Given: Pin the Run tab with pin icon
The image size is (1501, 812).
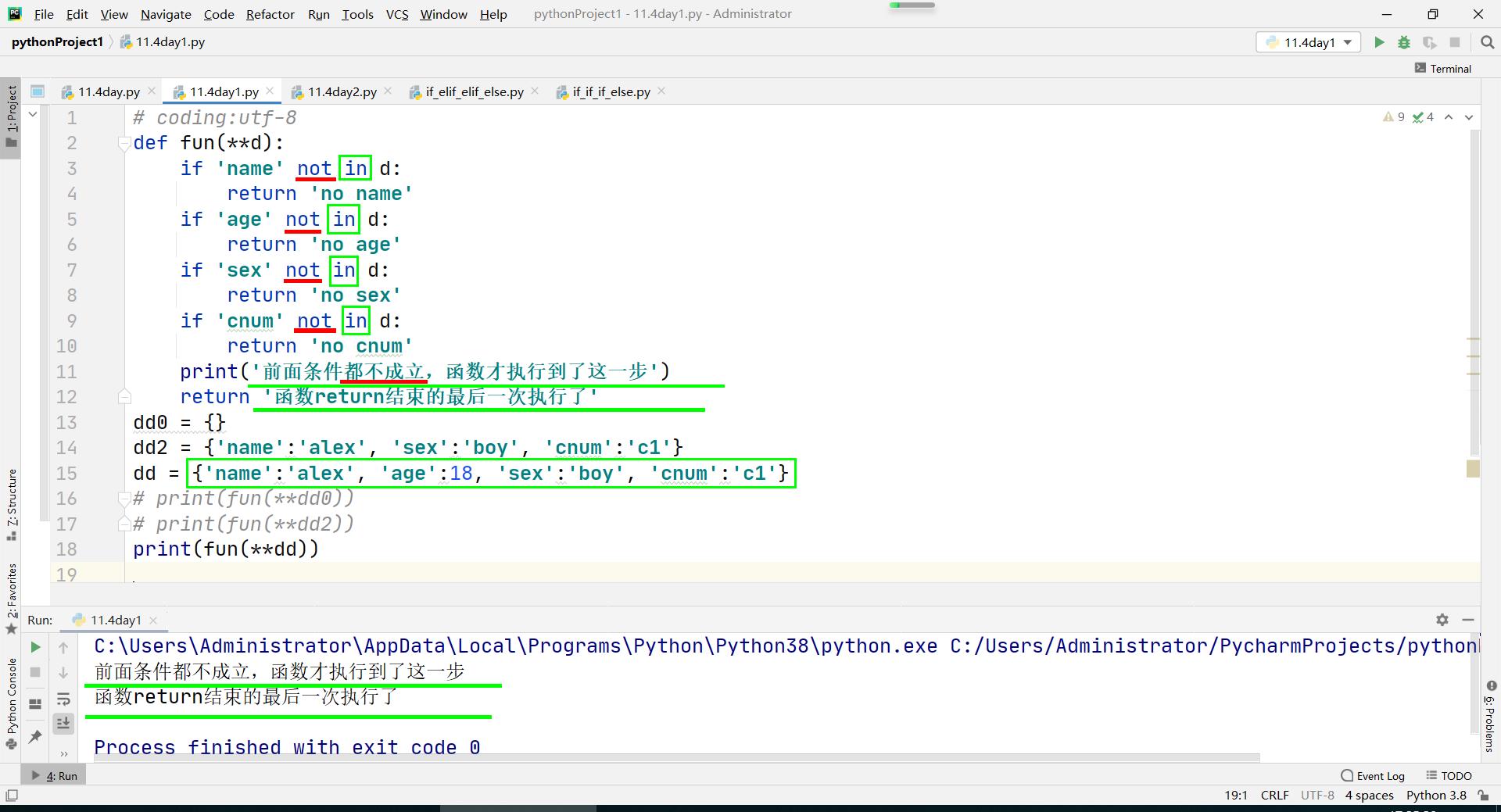Looking at the screenshot, I should pyautogui.click(x=35, y=736).
